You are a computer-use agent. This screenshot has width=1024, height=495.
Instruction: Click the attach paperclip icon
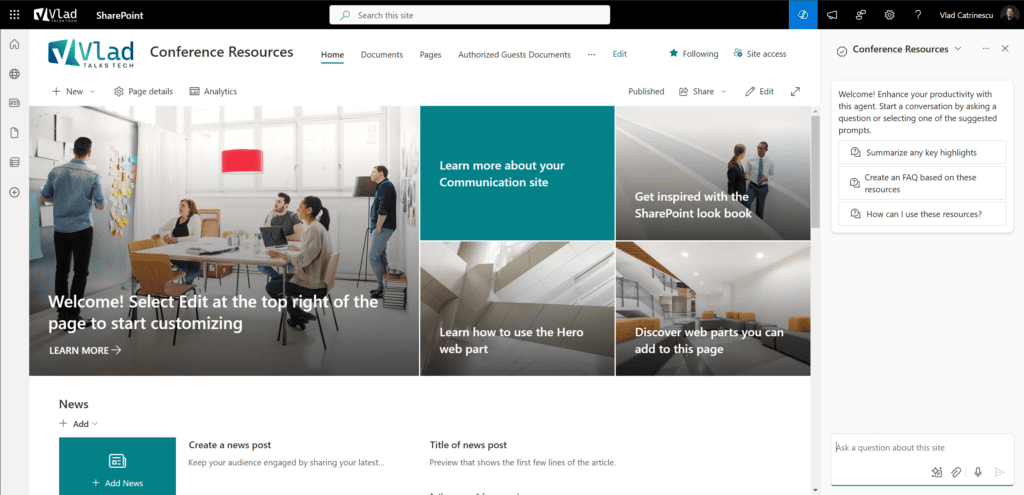956,472
